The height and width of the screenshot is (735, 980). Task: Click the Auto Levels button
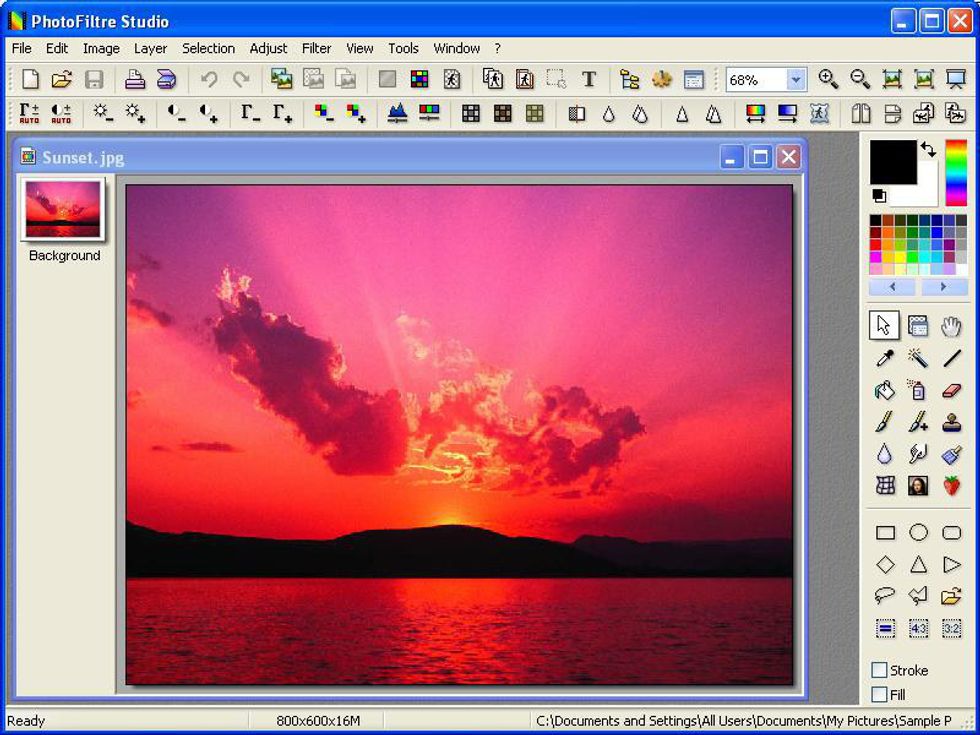click(x=29, y=113)
